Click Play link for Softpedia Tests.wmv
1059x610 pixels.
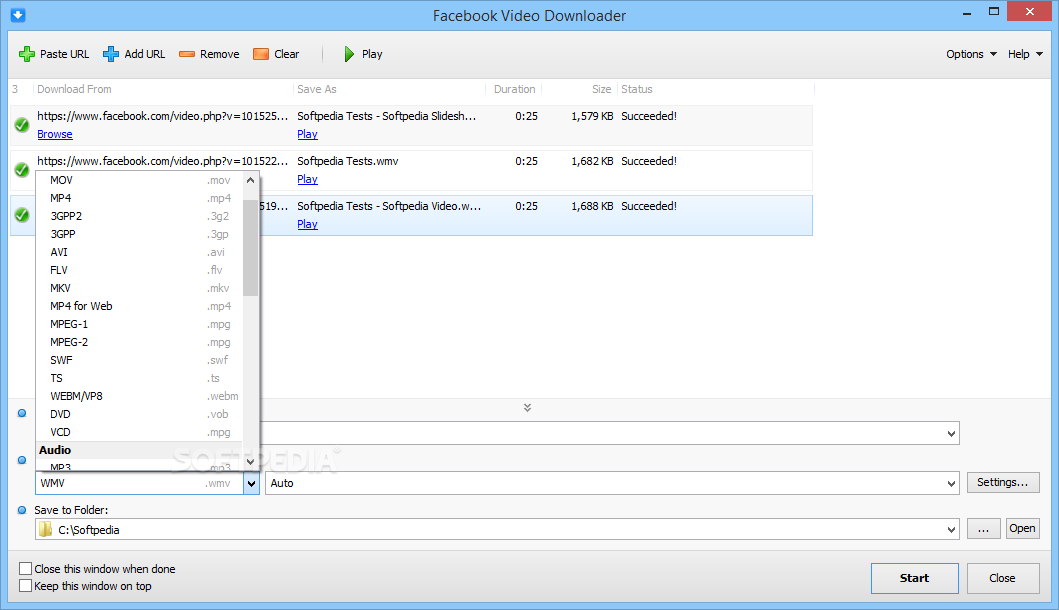(x=307, y=179)
